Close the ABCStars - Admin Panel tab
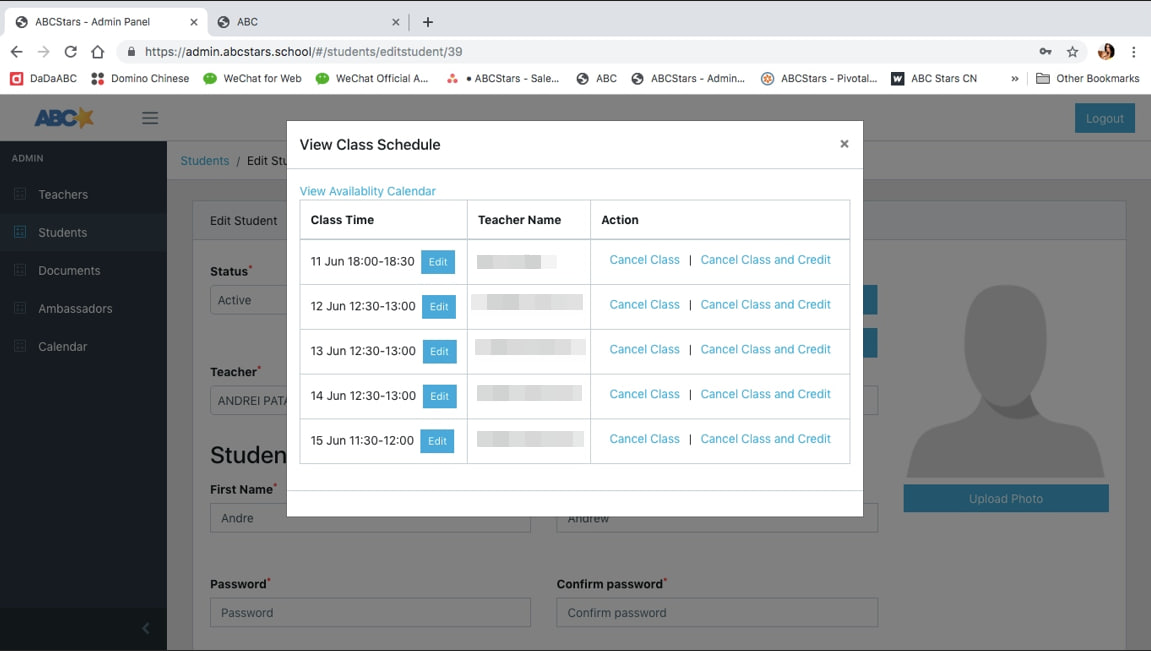 [x=194, y=22]
